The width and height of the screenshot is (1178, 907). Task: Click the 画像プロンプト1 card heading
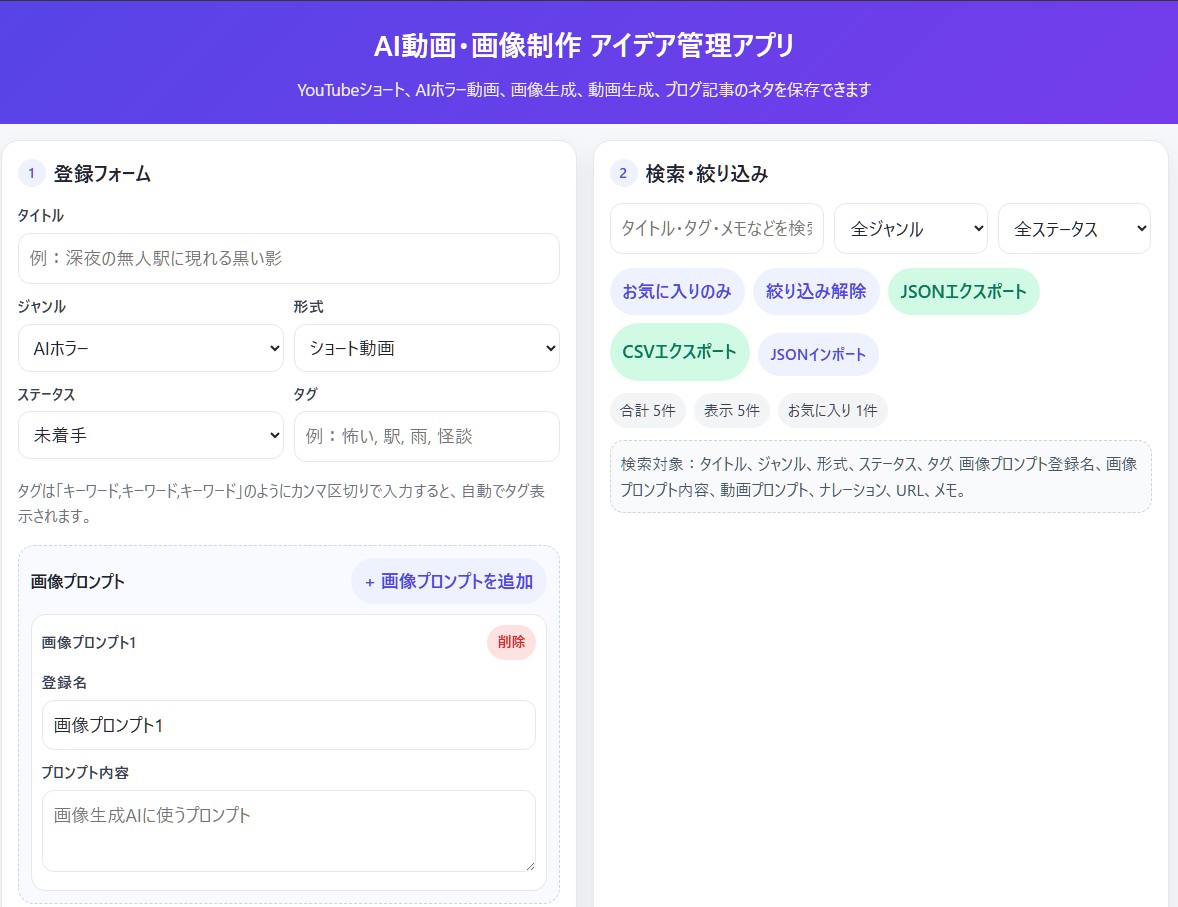coord(89,642)
